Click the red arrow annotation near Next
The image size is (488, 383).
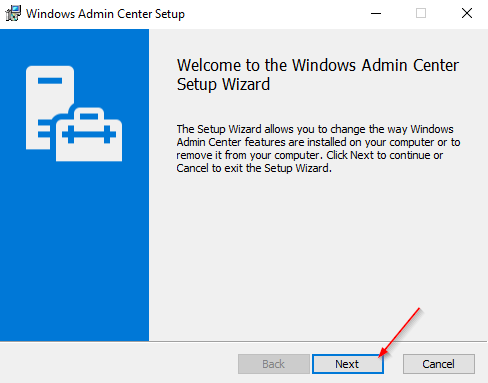coord(399,332)
